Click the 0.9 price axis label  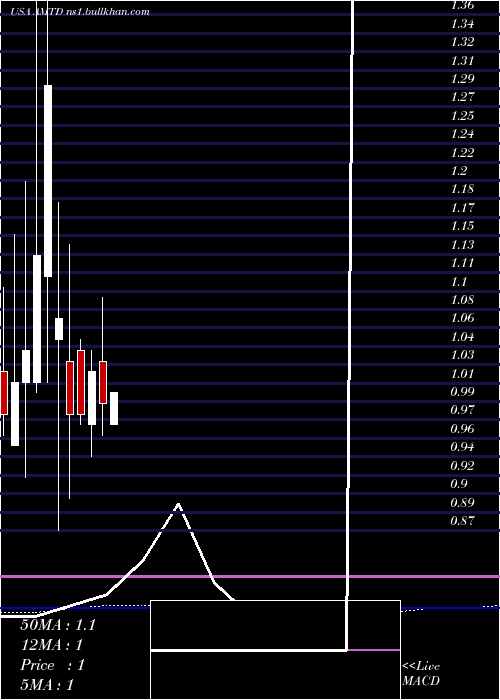click(459, 484)
